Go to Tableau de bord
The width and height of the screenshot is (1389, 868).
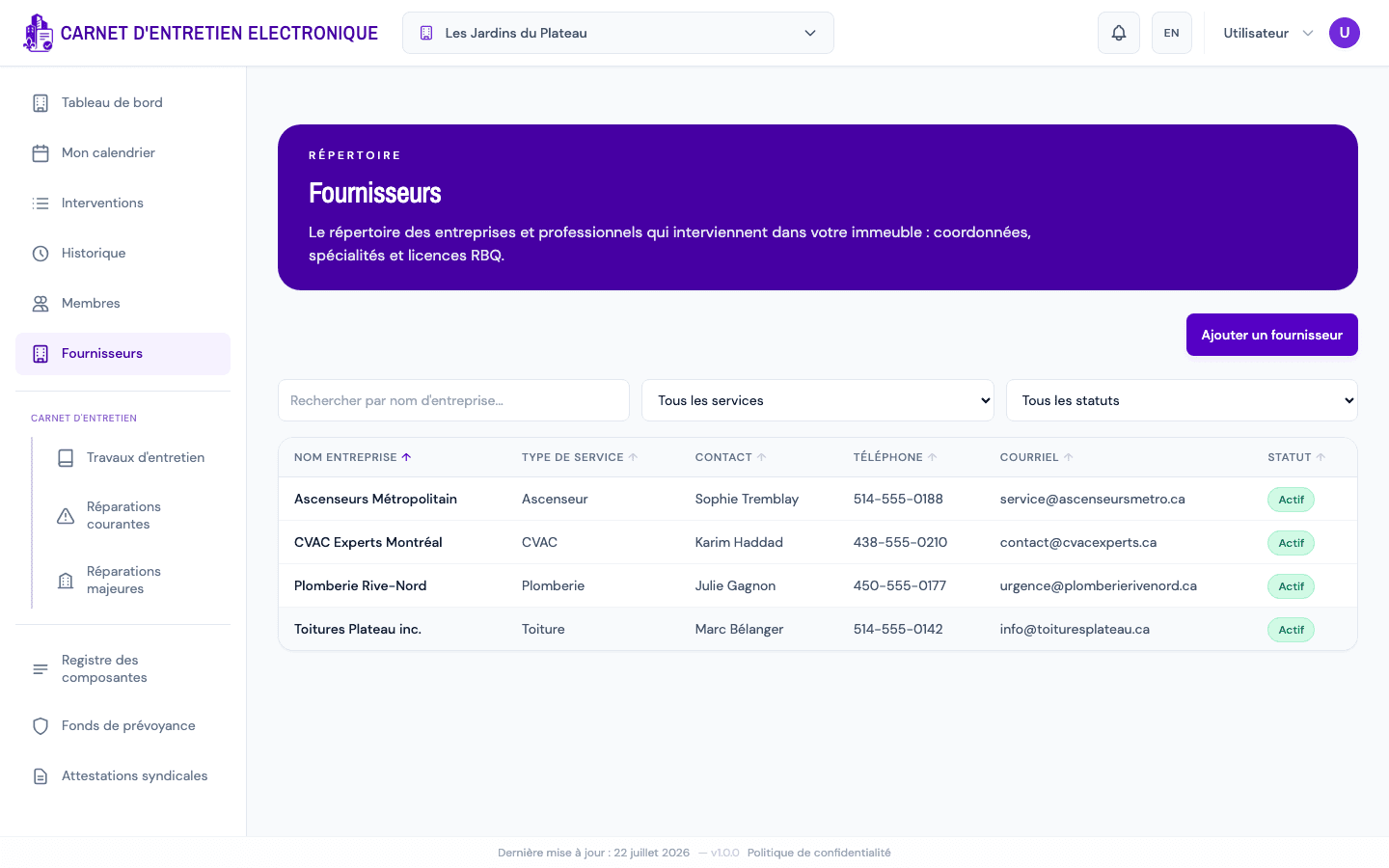pos(123,103)
